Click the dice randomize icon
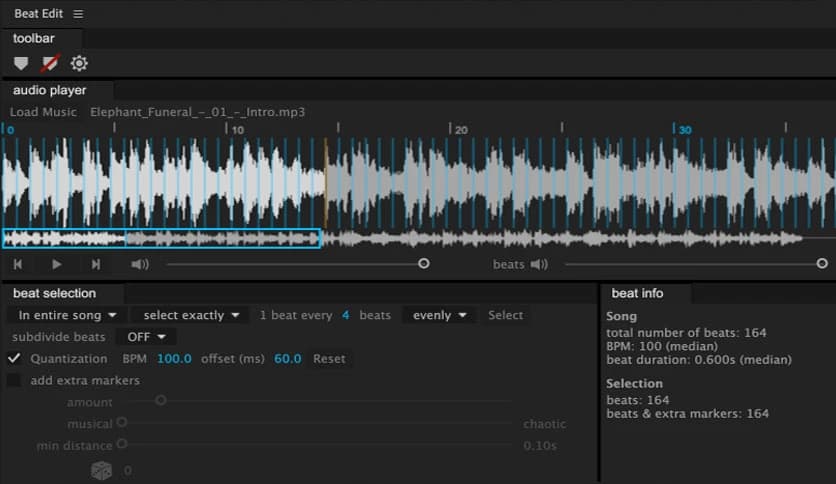This screenshot has width=836, height=484. [x=102, y=470]
